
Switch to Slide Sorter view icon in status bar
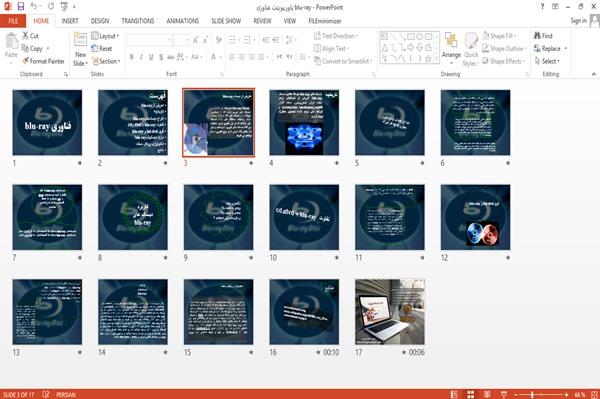coord(471,394)
